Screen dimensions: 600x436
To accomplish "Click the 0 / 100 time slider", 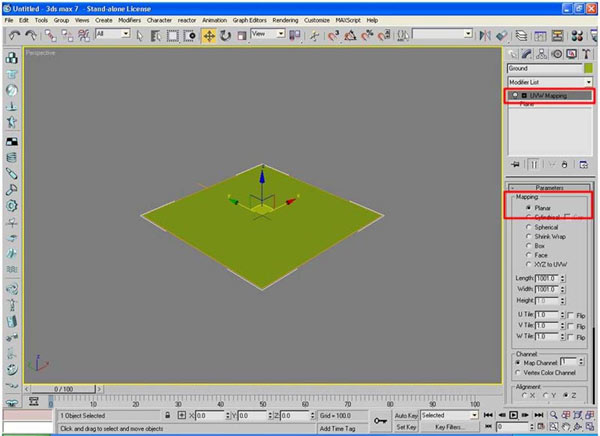I will point(63,389).
